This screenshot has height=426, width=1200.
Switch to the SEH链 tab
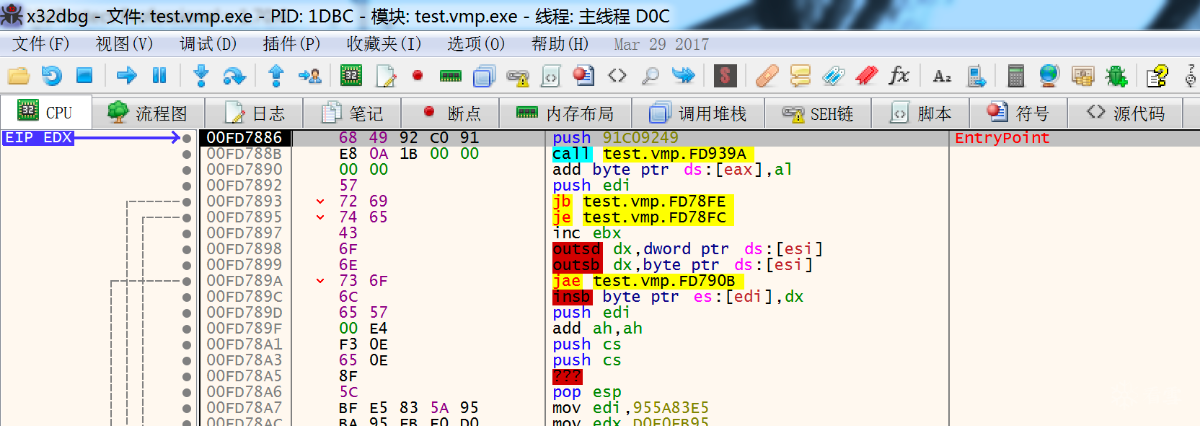pos(818,112)
